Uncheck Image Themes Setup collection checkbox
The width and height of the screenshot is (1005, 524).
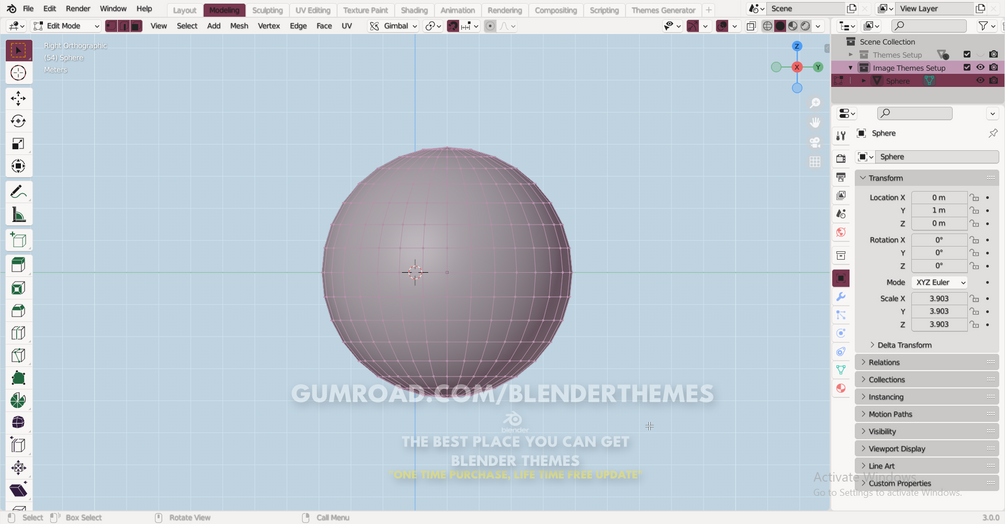coord(967,67)
